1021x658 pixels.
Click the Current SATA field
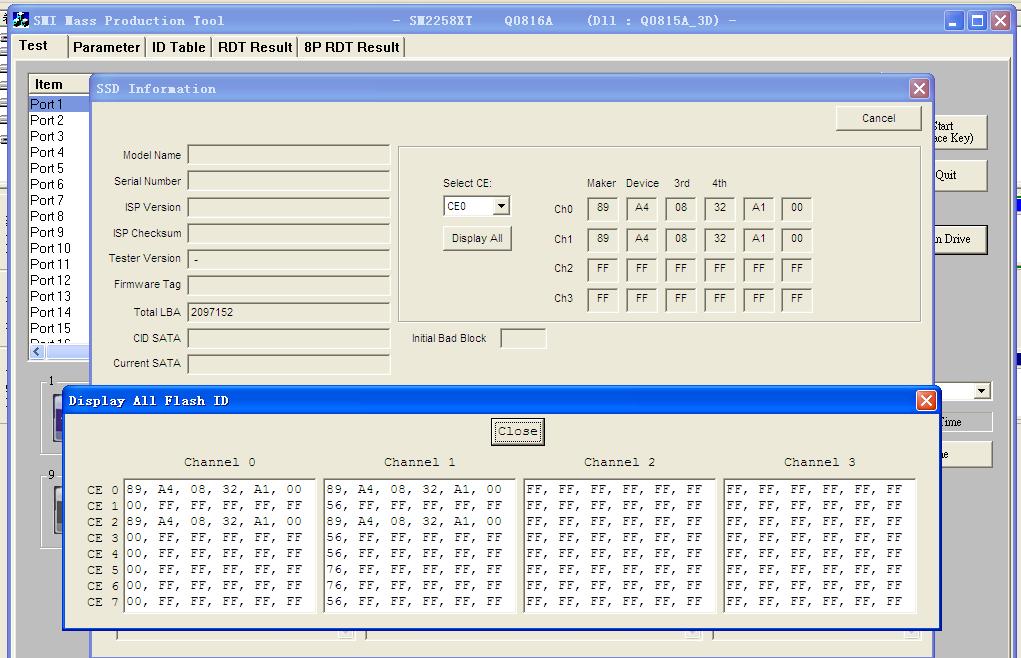(x=288, y=364)
